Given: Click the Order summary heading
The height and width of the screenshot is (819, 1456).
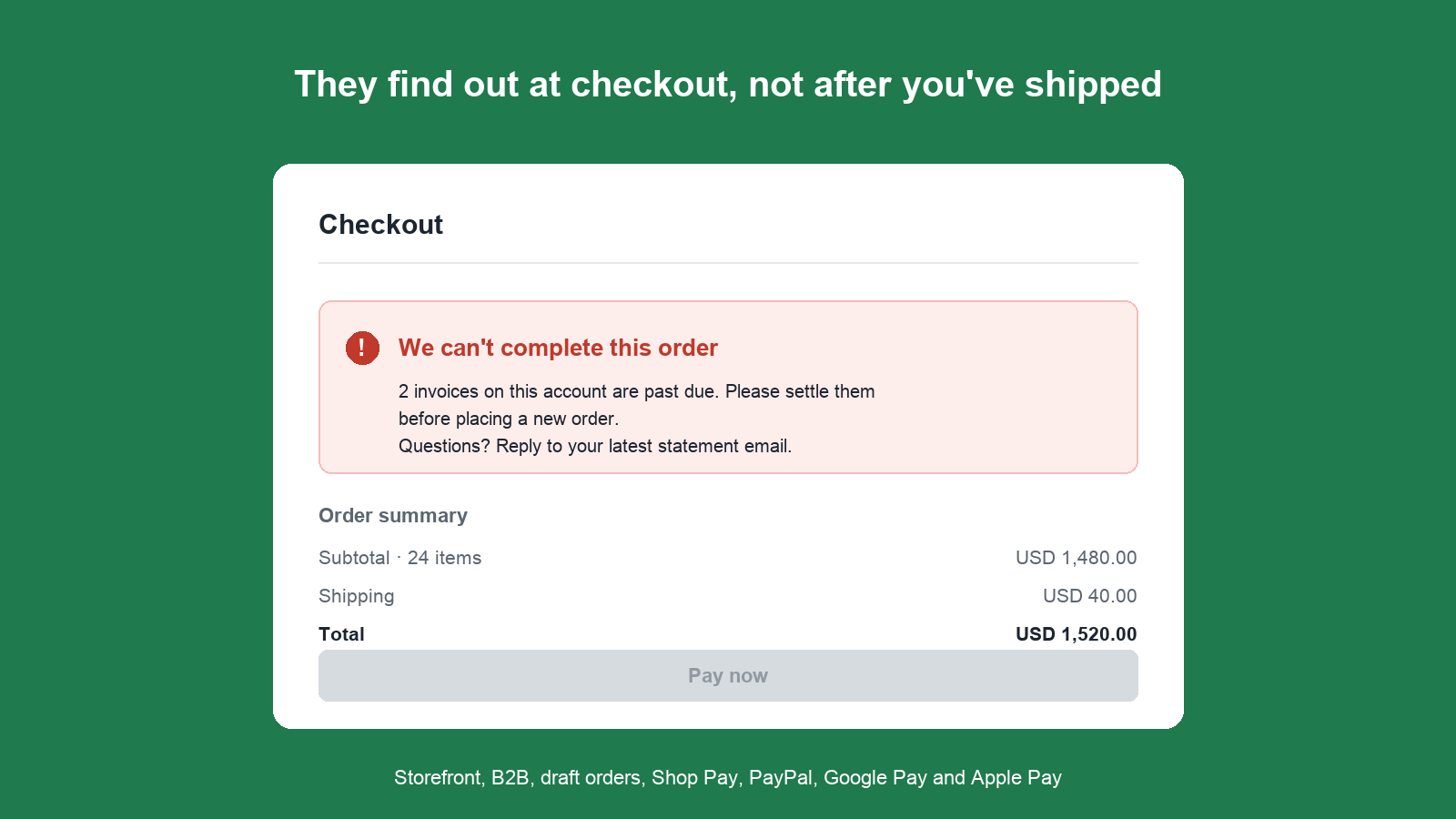Looking at the screenshot, I should [393, 515].
